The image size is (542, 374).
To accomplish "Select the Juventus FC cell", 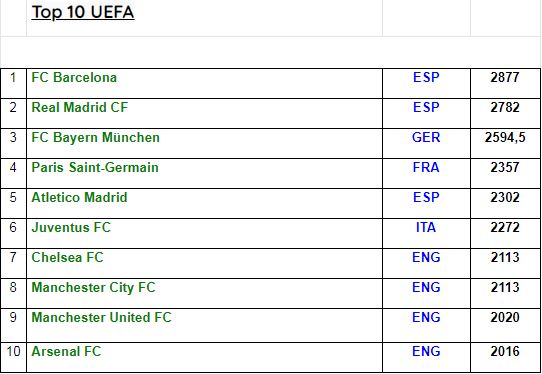I will coord(204,233).
